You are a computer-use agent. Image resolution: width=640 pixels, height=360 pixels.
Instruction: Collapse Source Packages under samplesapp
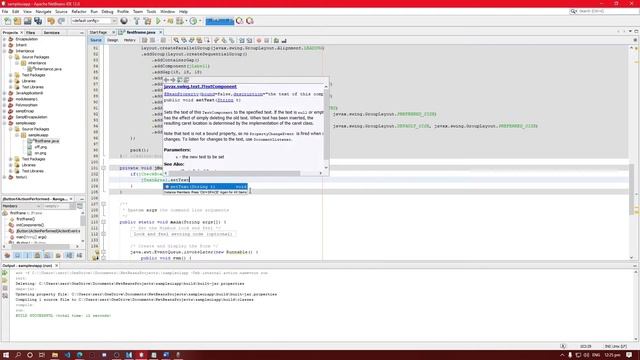coord(11,129)
